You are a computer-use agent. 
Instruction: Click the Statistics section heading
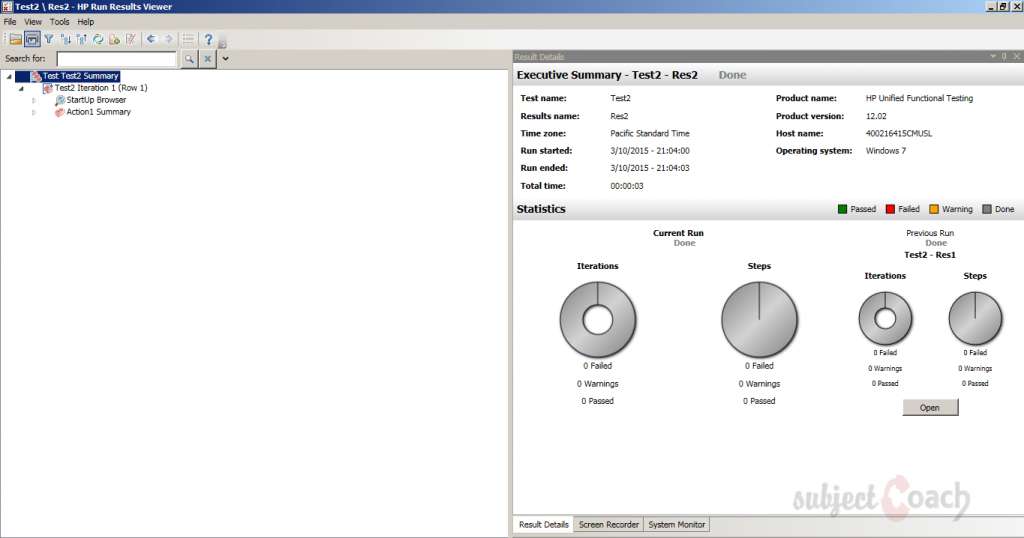541,209
